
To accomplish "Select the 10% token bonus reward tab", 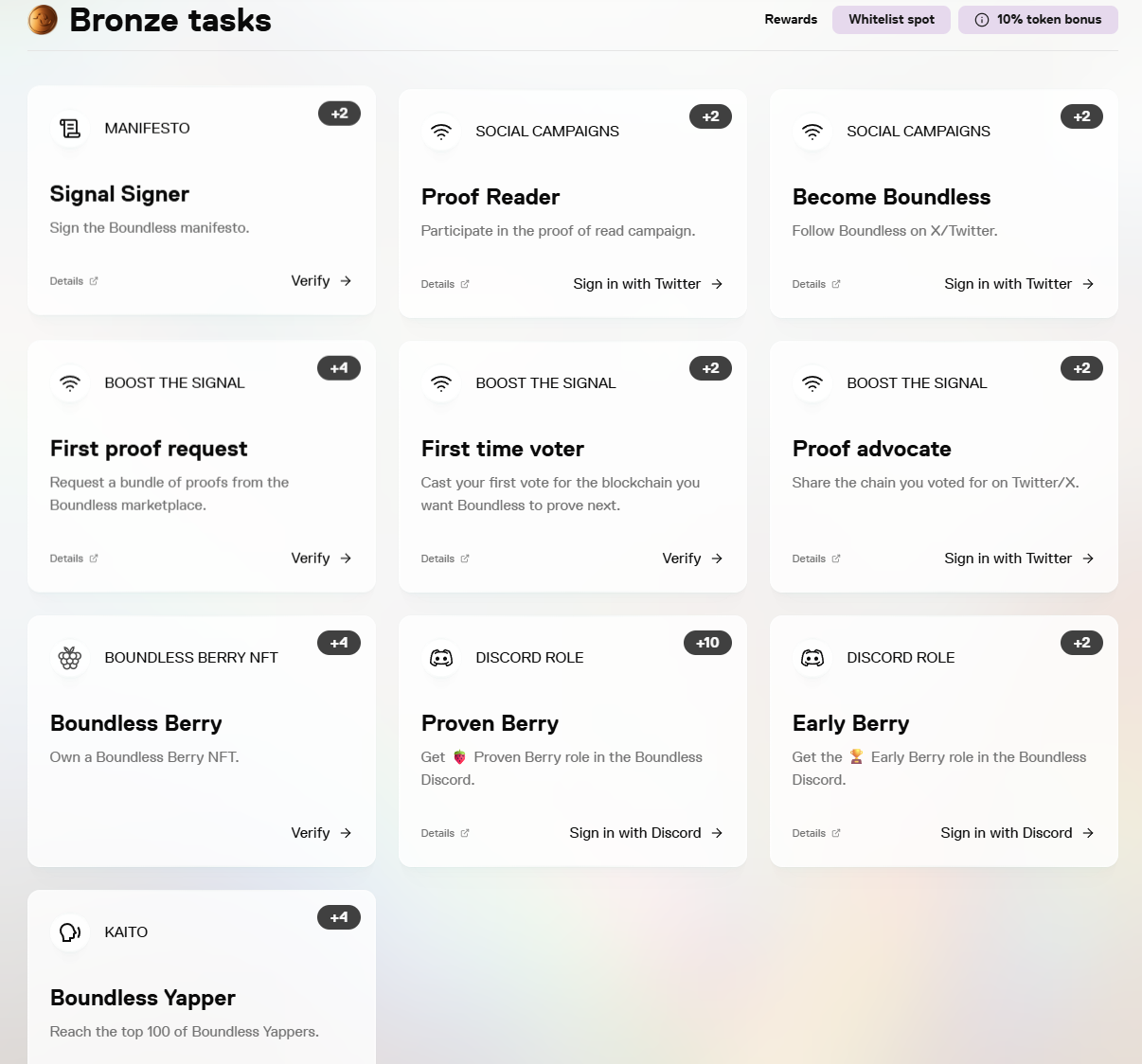I will (x=1038, y=20).
